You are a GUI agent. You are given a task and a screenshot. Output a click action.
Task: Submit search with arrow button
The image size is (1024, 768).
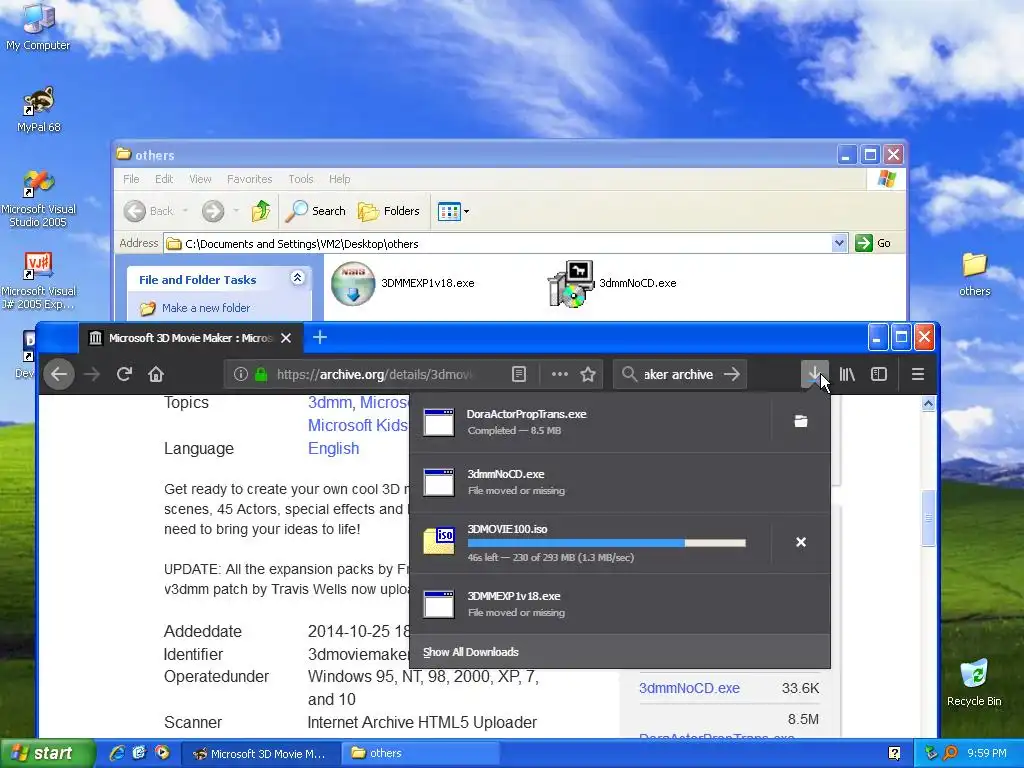732,374
